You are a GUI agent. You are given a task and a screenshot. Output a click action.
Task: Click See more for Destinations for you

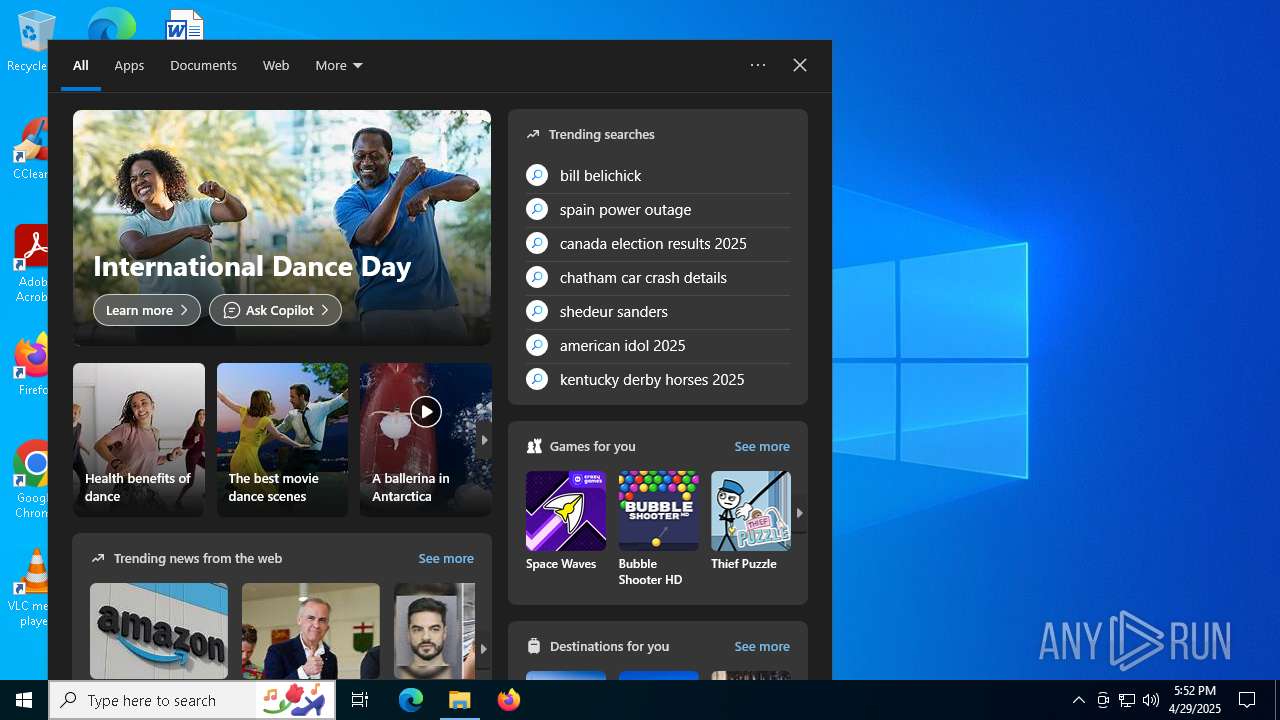coord(762,646)
